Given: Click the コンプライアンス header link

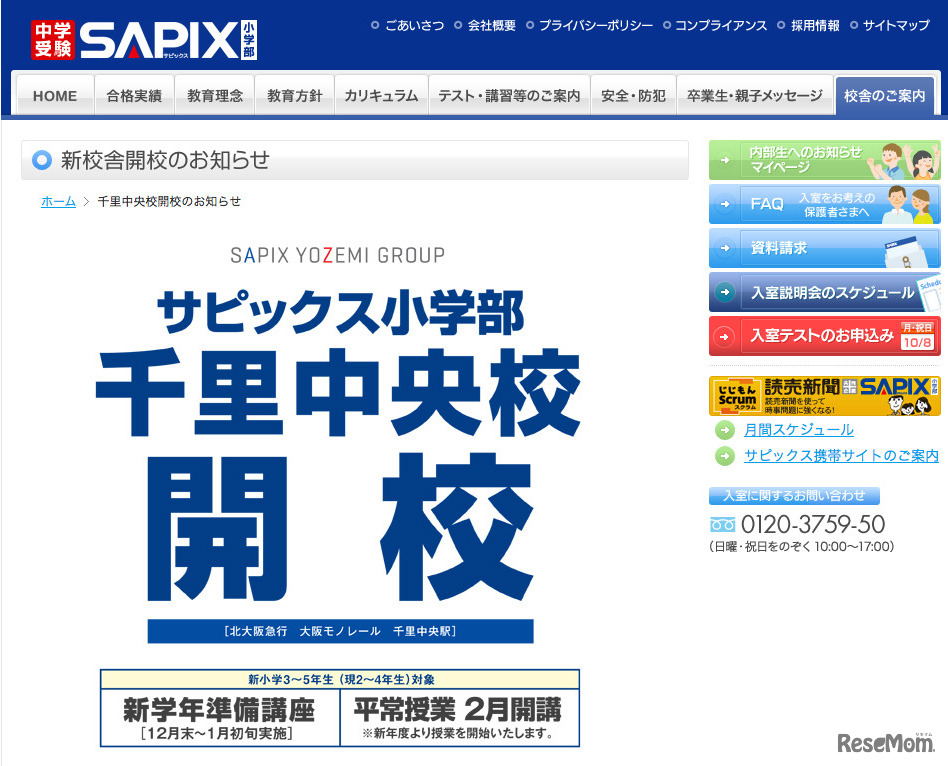Looking at the screenshot, I should click(721, 25).
